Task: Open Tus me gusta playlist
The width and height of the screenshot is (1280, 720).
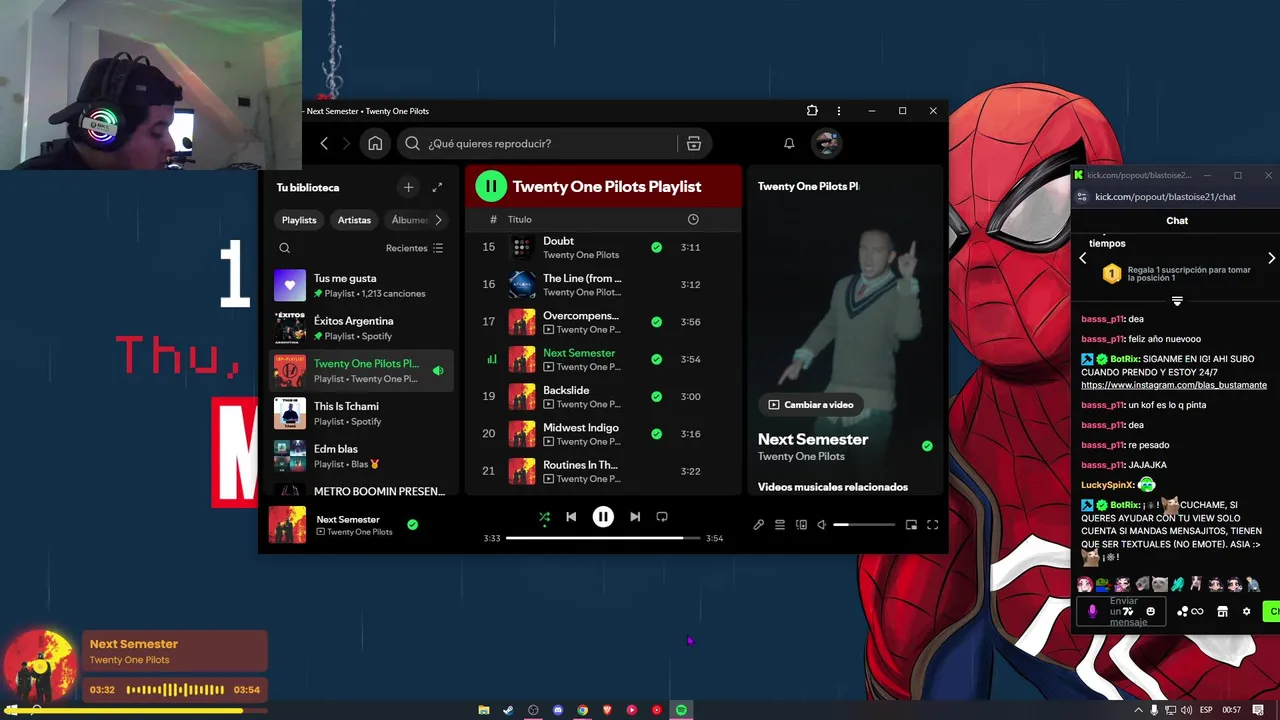Action: (x=362, y=286)
